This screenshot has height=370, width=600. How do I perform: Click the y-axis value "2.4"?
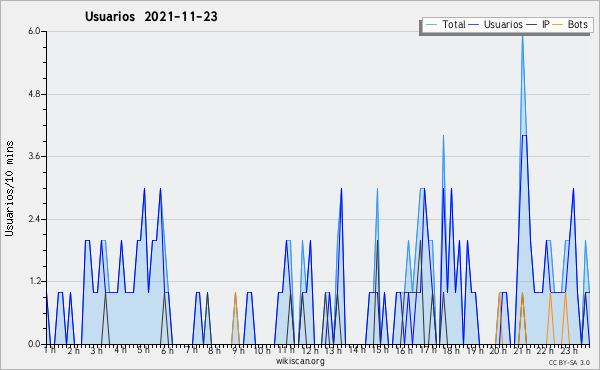click(34, 219)
